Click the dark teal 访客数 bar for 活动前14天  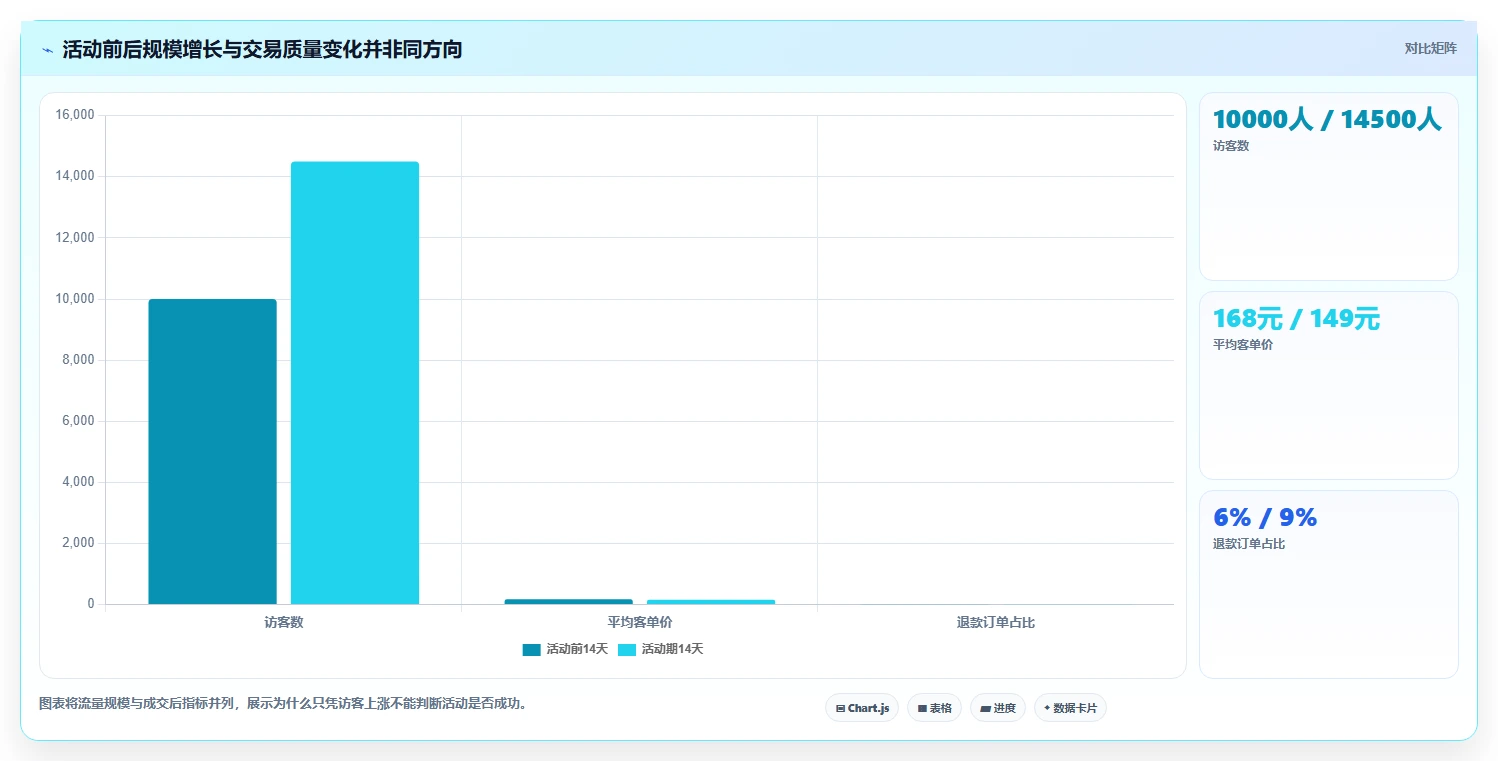[212, 451]
